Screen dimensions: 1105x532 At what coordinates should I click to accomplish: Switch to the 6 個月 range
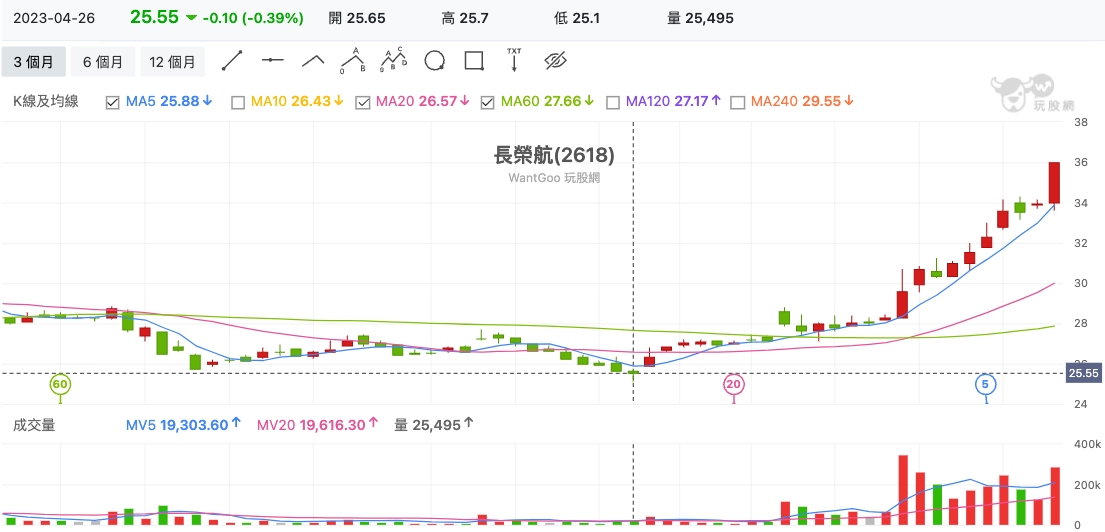[x=103, y=61]
